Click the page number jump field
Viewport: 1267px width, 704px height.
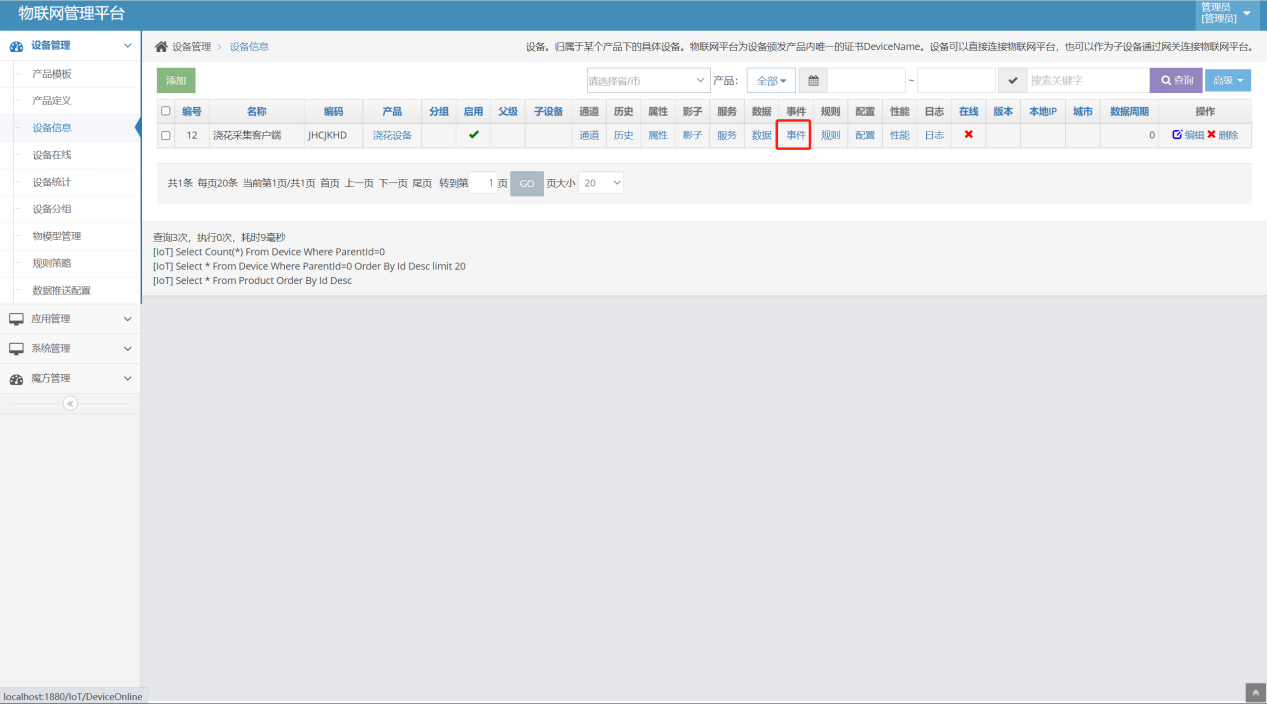483,183
